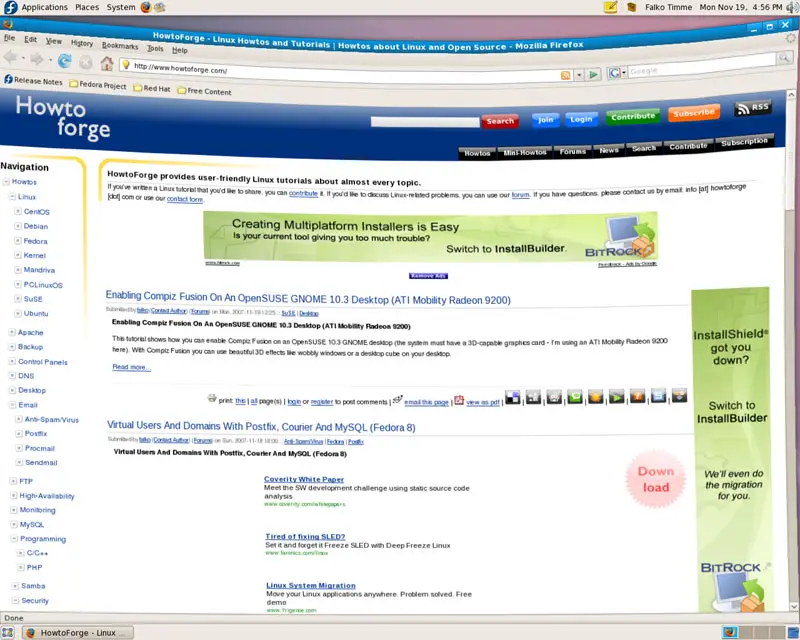This screenshot has height=640, width=800.
Task: Click the red Search button
Action: (500, 121)
